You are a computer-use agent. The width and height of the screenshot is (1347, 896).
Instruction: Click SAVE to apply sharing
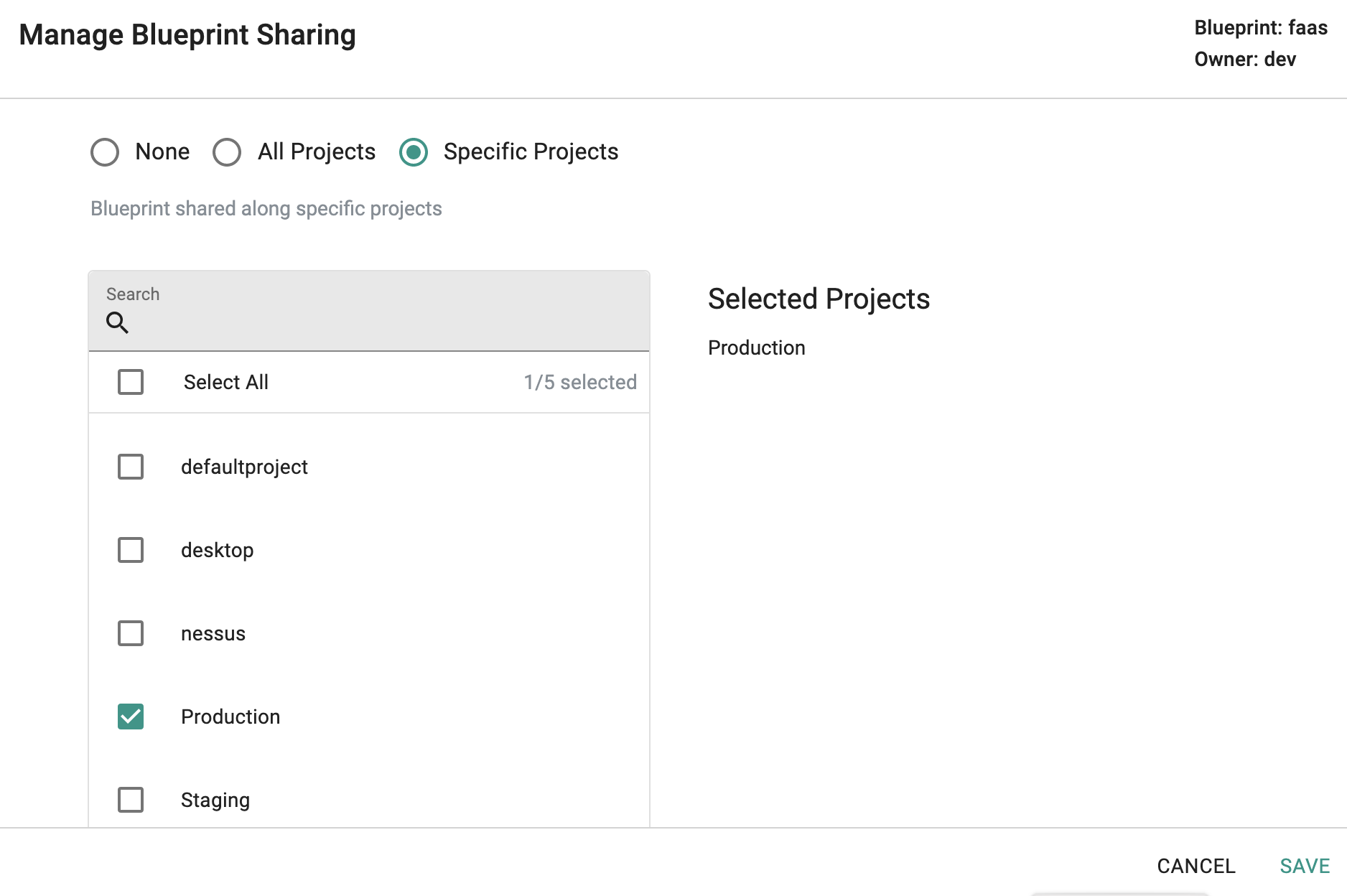pyautogui.click(x=1305, y=866)
